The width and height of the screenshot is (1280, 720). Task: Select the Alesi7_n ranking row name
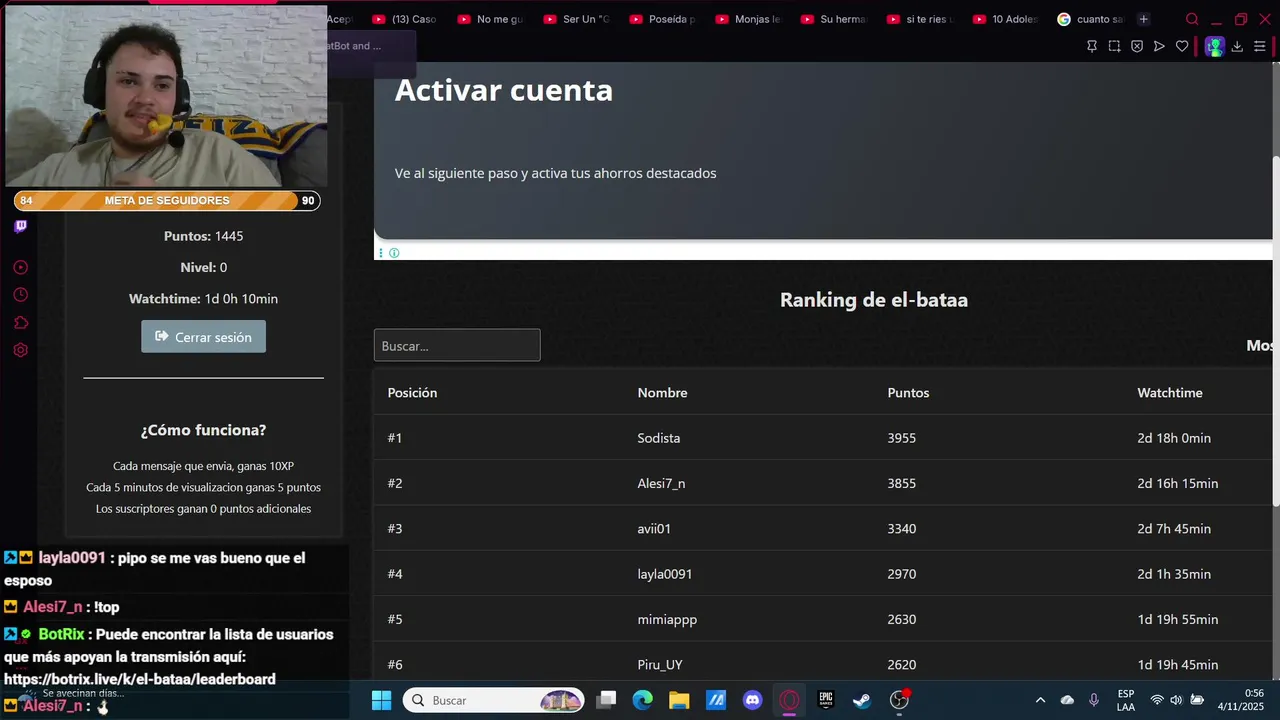coord(661,483)
